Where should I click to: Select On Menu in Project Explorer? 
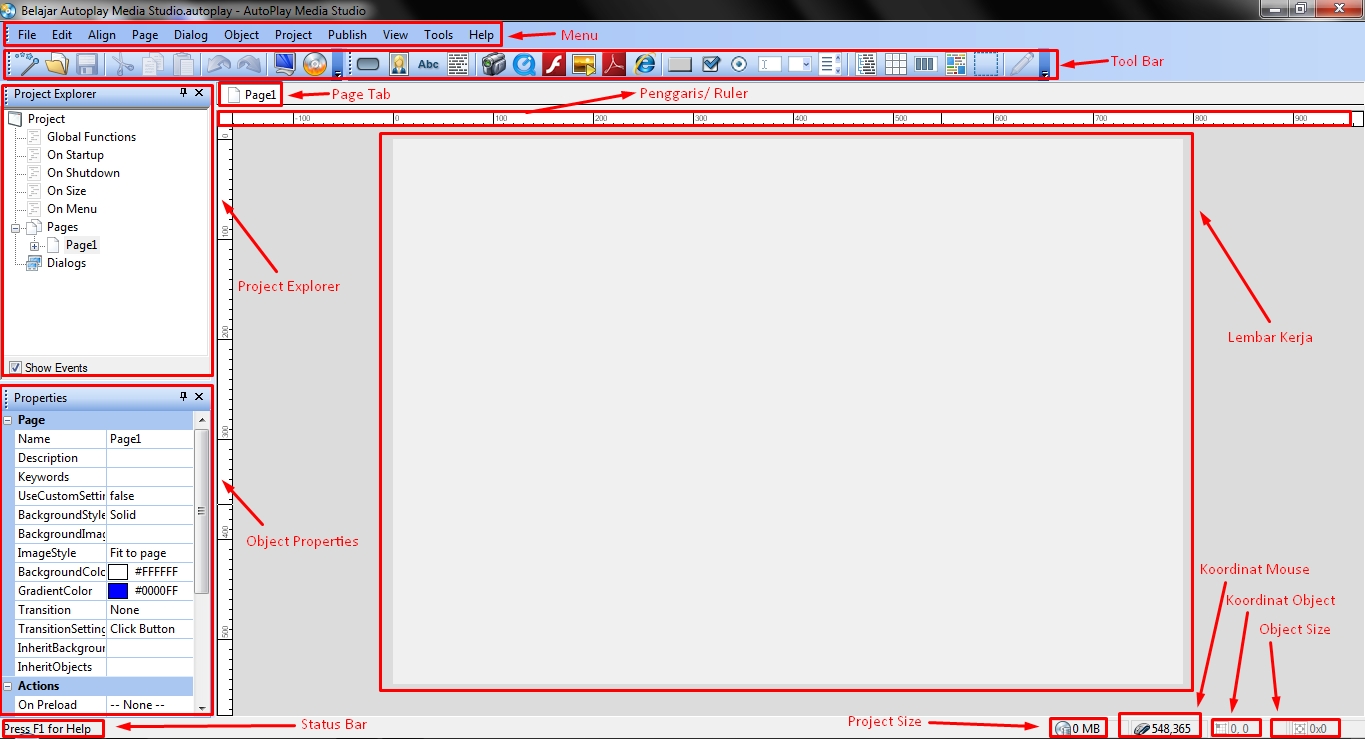72,209
